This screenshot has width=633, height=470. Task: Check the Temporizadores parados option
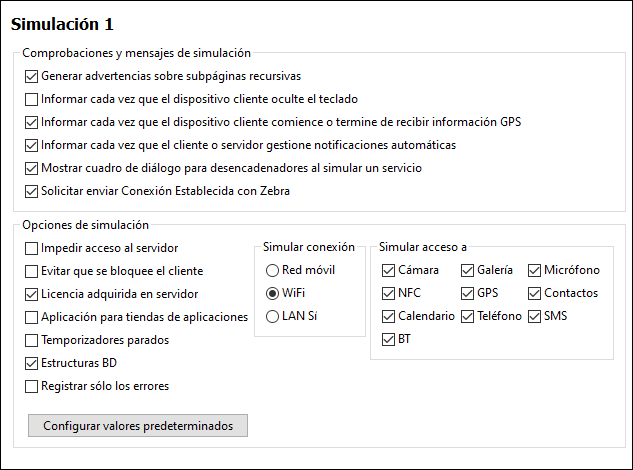pos(32,340)
